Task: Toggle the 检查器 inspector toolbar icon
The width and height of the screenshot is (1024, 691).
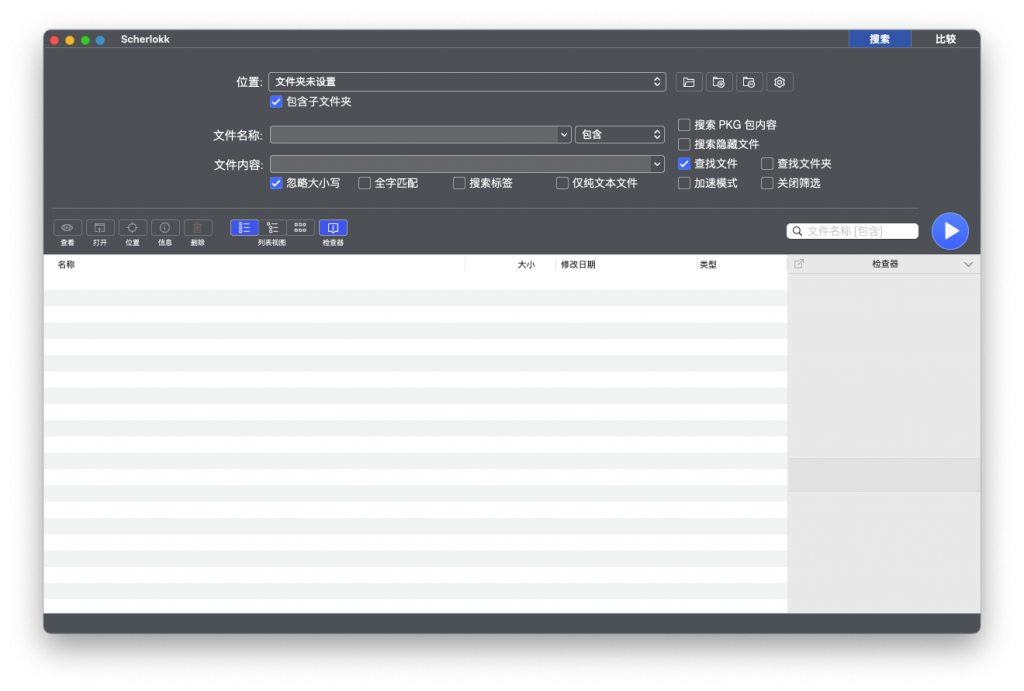Action: coord(333,227)
